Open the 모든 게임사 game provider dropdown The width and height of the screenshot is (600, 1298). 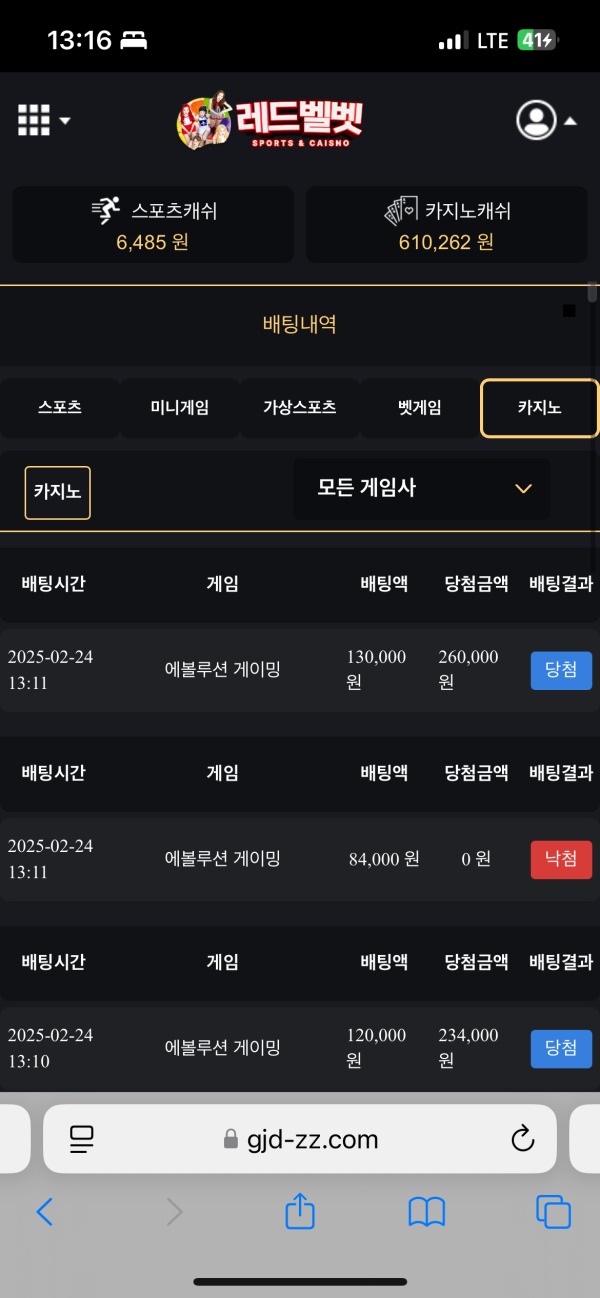coord(420,489)
